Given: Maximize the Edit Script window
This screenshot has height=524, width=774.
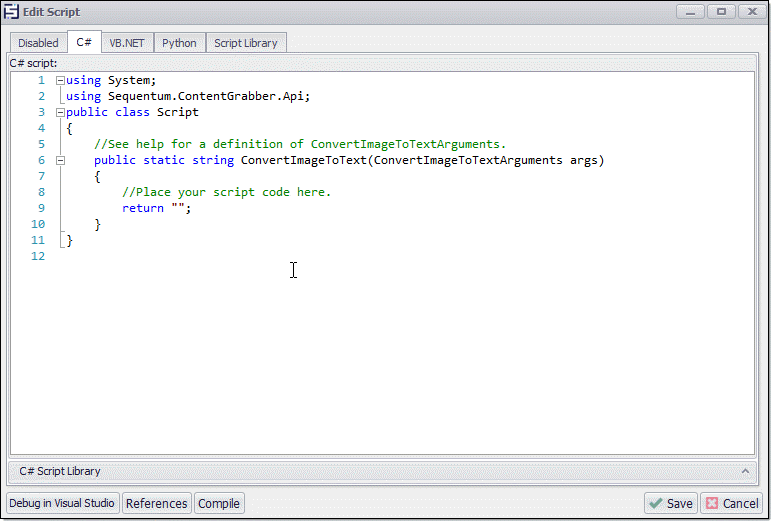Looking at the screenshot, I should coord(721,12).
